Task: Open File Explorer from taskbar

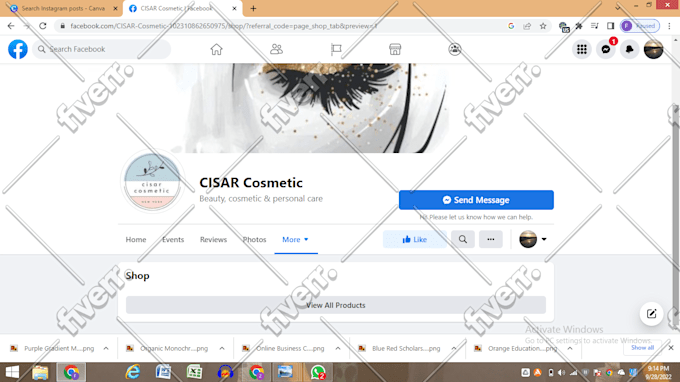Action: pos(40,372)
